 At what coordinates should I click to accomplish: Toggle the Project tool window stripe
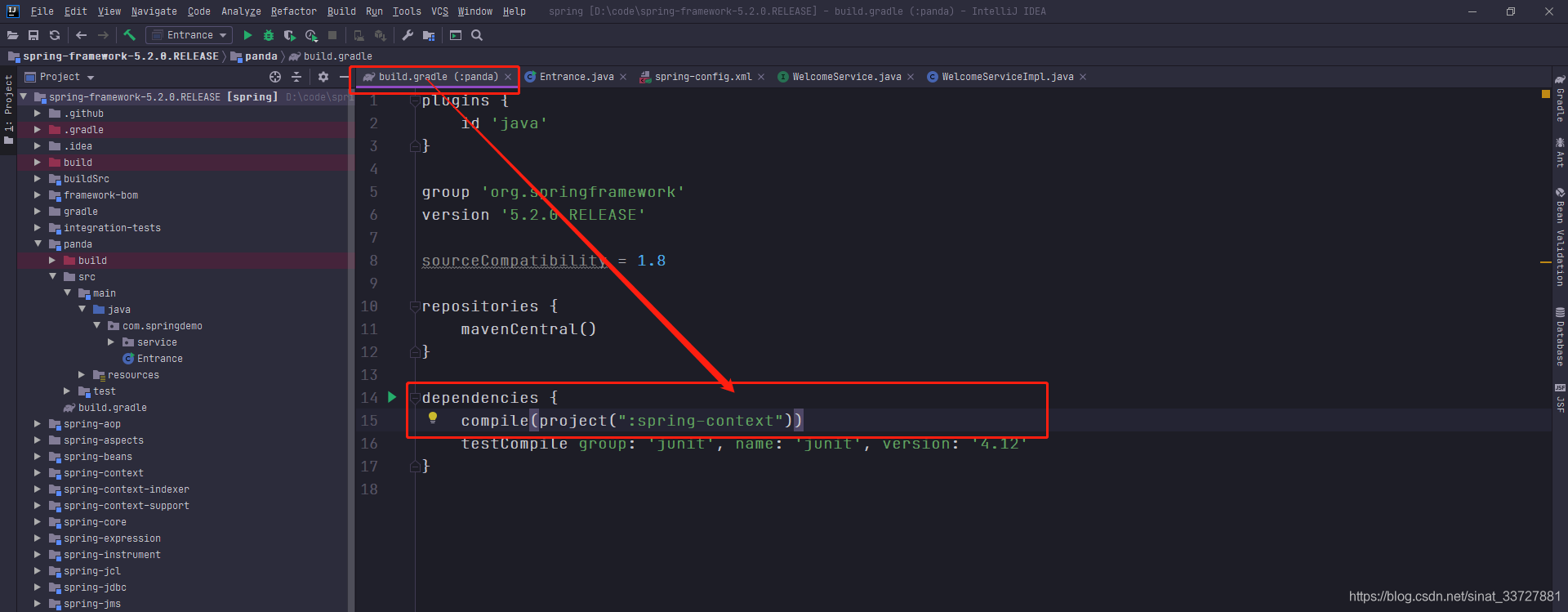point(8,109)
